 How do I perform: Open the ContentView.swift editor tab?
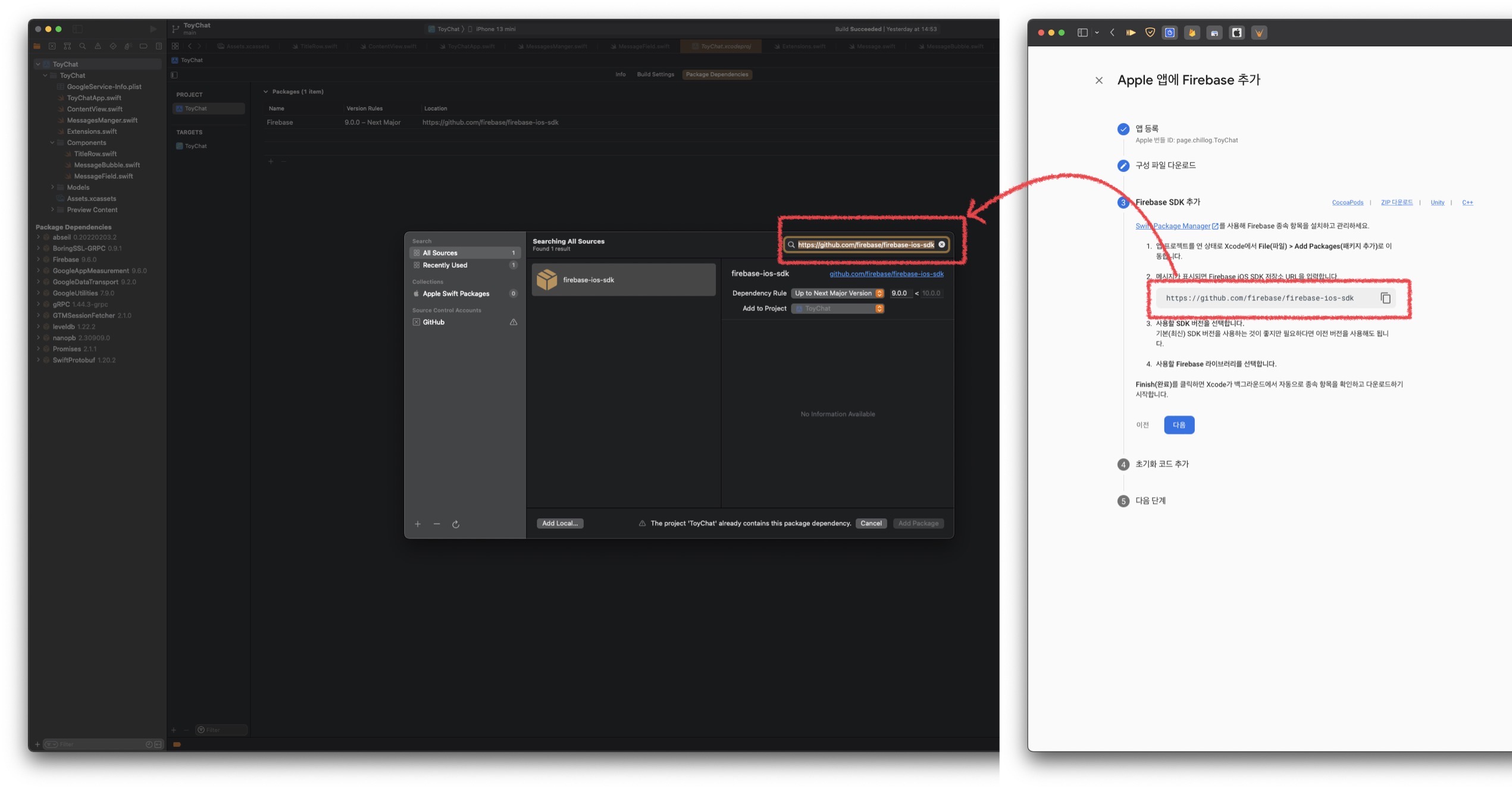tap(392, 46)
